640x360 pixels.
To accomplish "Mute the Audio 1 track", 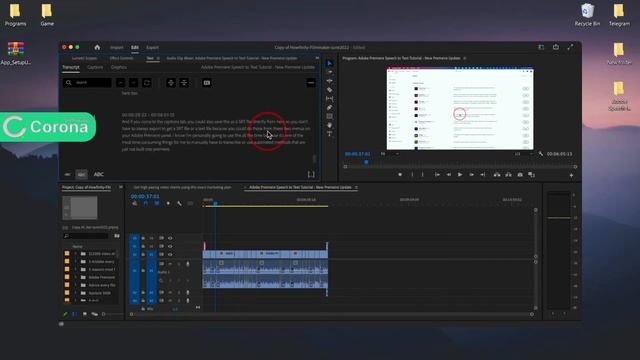I will coord(170,264).
